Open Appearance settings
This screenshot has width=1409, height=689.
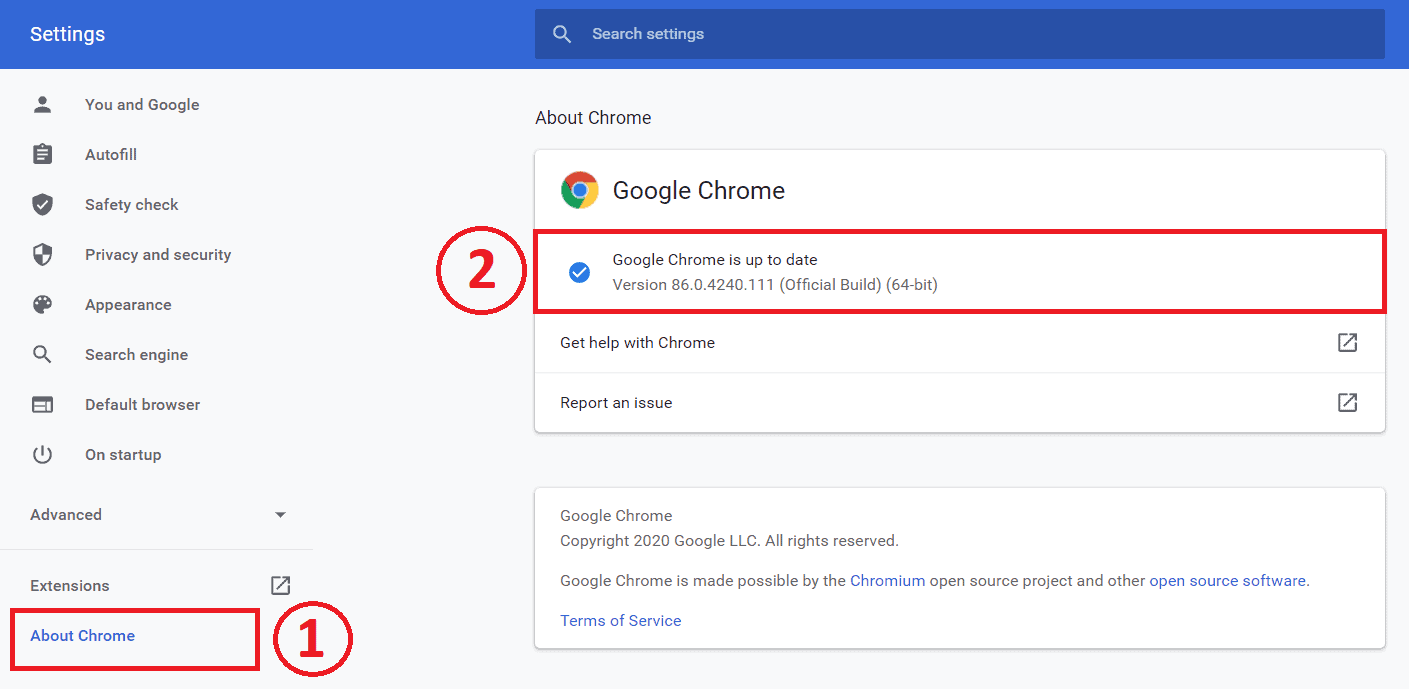128,304
